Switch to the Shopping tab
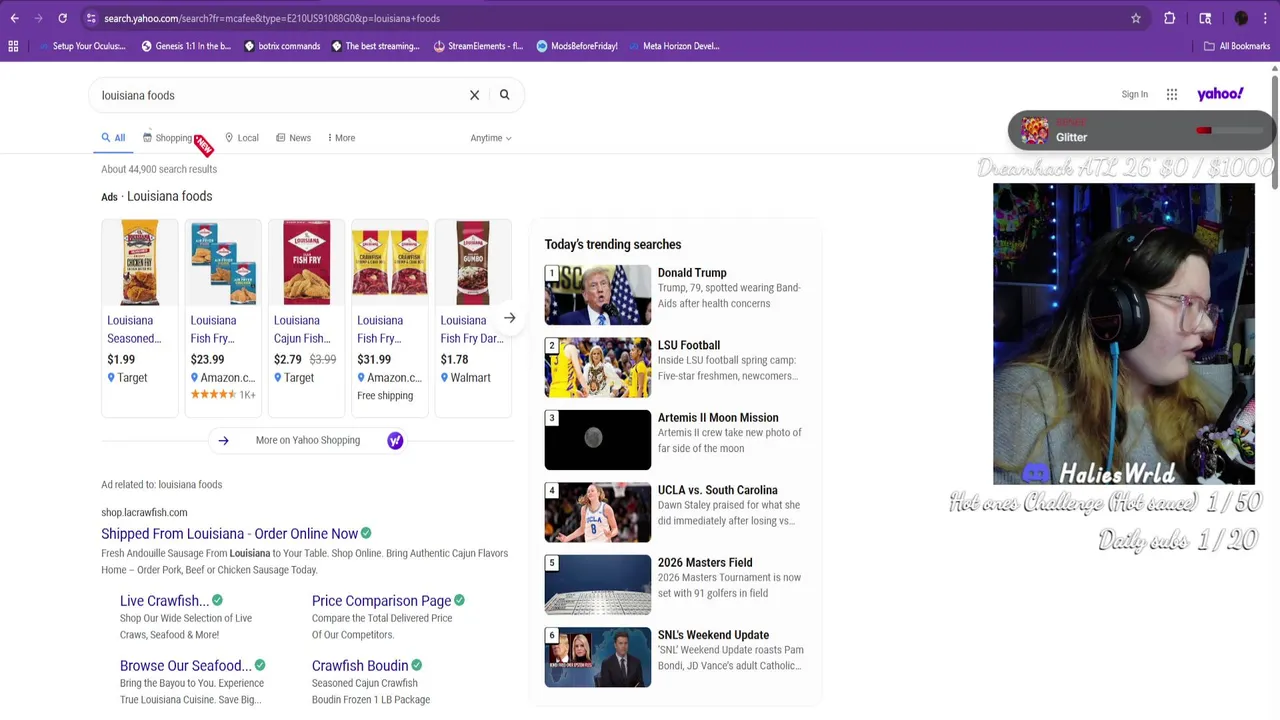This screenshot has height=720, width=1280. 167,138
